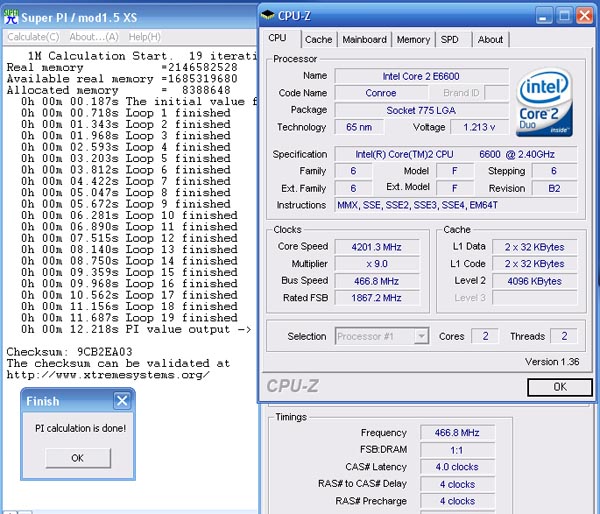Click the Version 1.36 label in CPU-Z
600x514 pixels.
pyautogui.click(x=552, y=362)
